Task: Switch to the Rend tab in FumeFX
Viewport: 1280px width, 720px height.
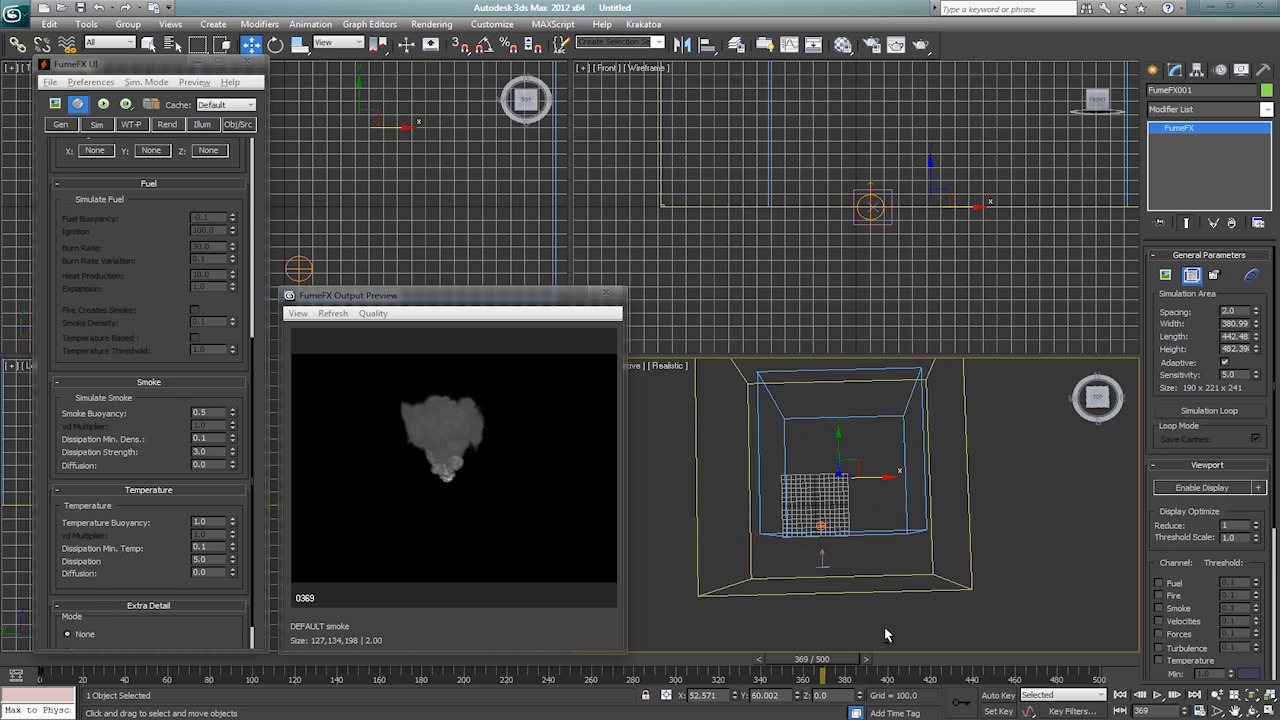Action: coord(167,124)
